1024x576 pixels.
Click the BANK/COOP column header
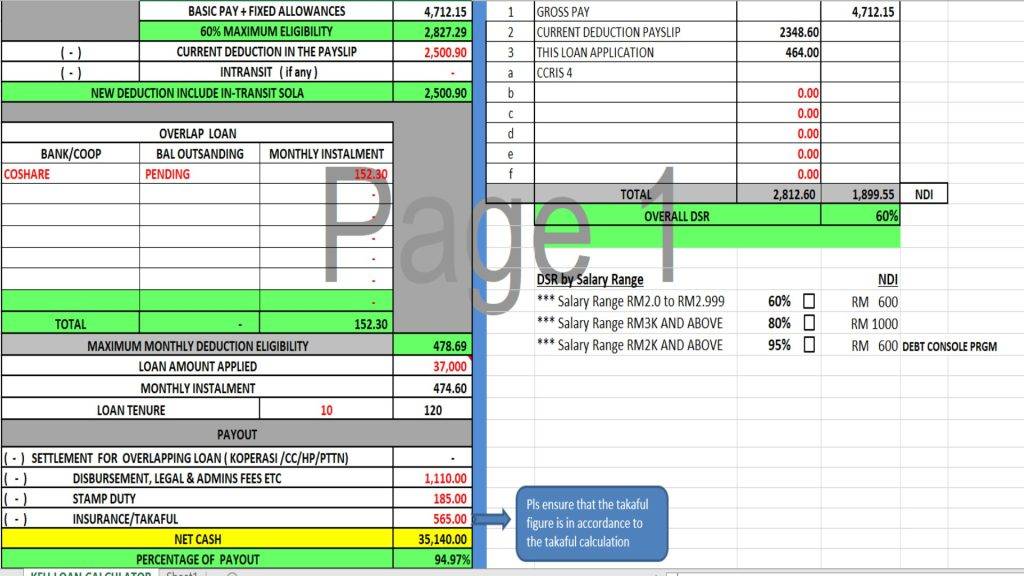click(71, 153)
